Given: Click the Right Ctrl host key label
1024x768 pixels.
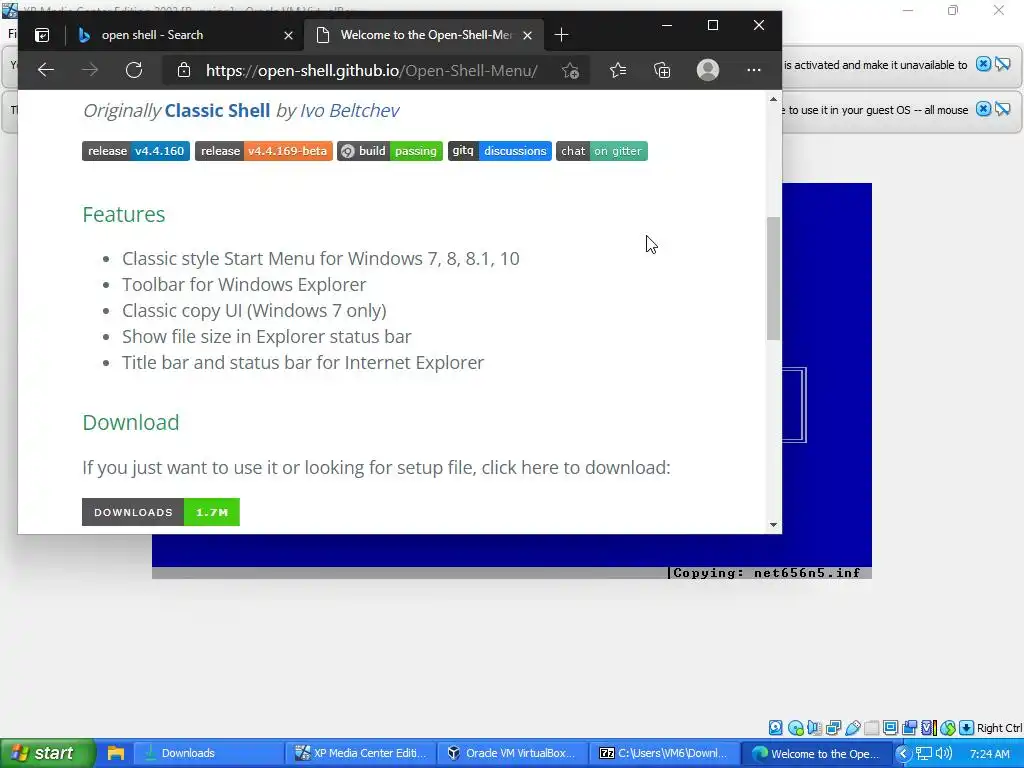Looking at the screenshot, I should pos(1000,728).
